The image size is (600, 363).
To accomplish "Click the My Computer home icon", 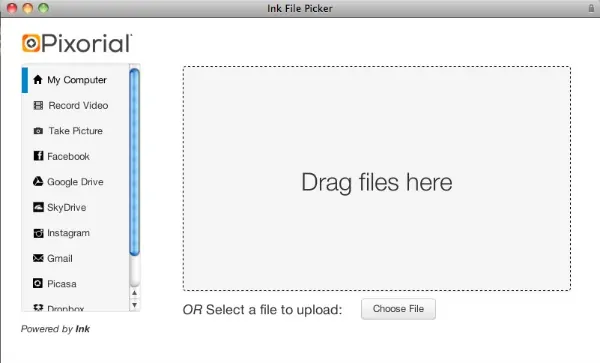I will (38, 80).
